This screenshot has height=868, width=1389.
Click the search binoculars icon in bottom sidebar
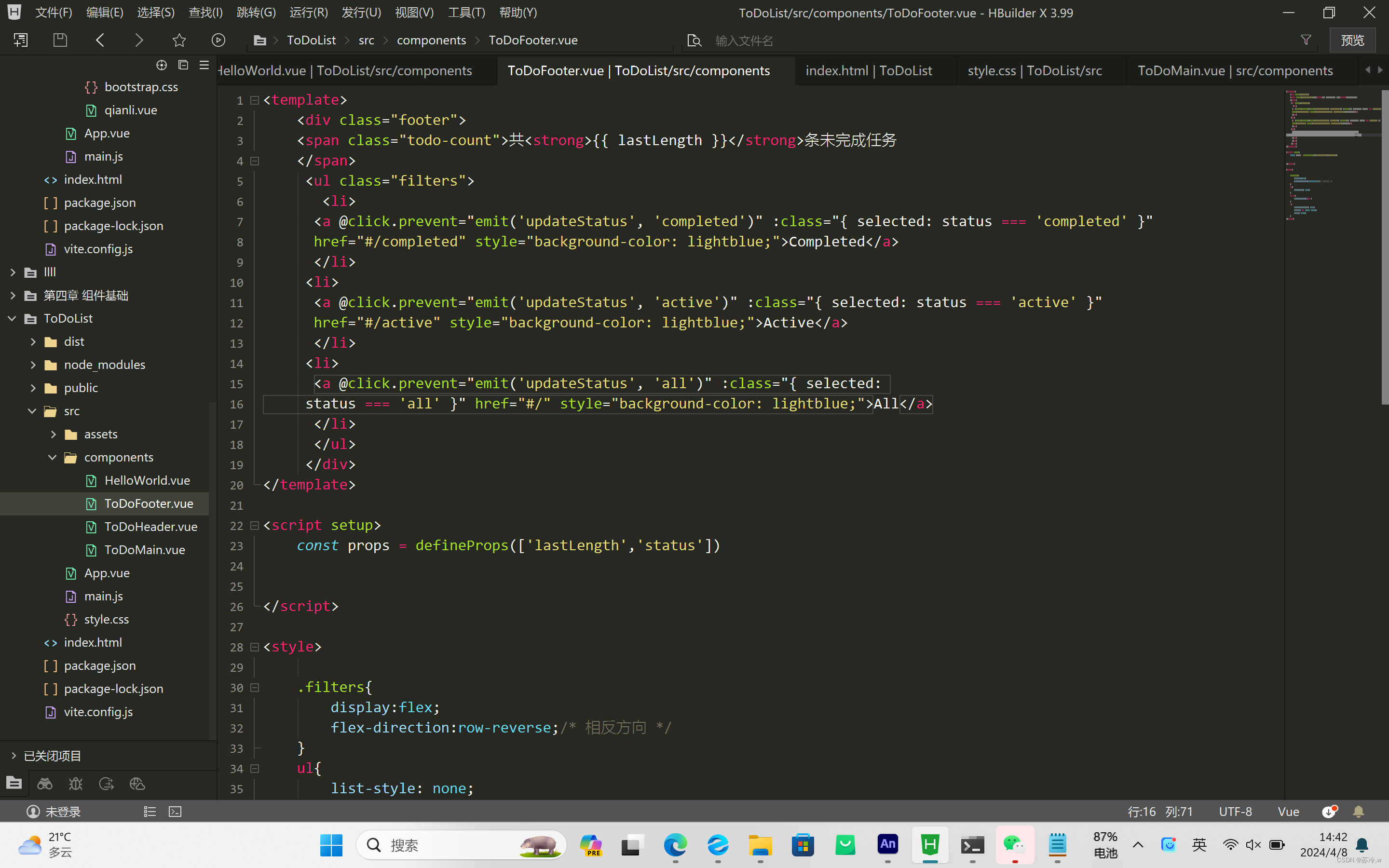pos(45,784)
